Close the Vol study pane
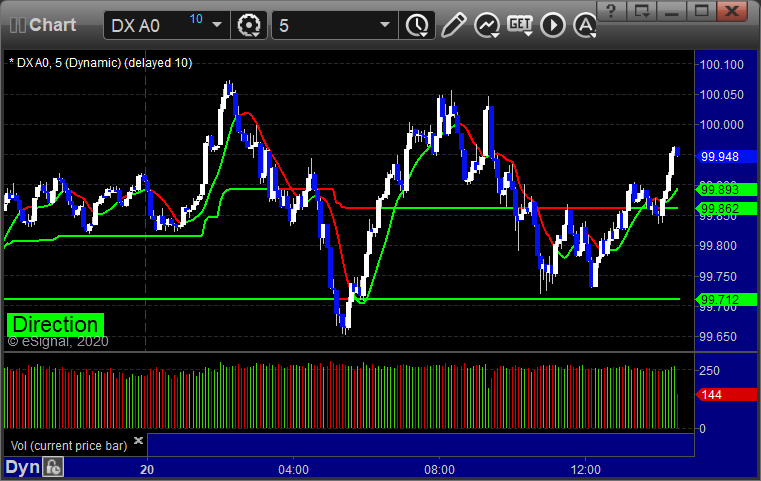The height and width of the screenshot is (481, 761). pos(138,441)
